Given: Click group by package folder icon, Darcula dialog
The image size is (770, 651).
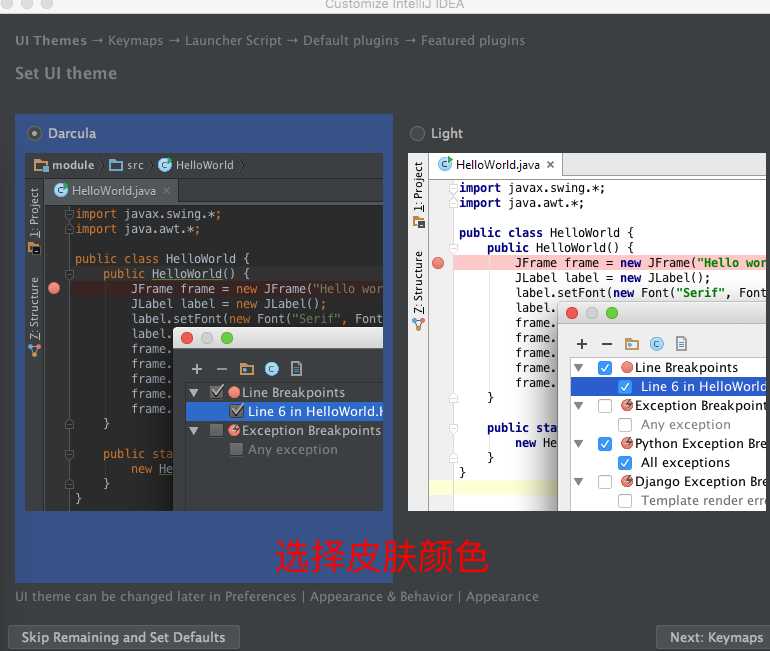Looking at the screenshot, I should (247, 369).
